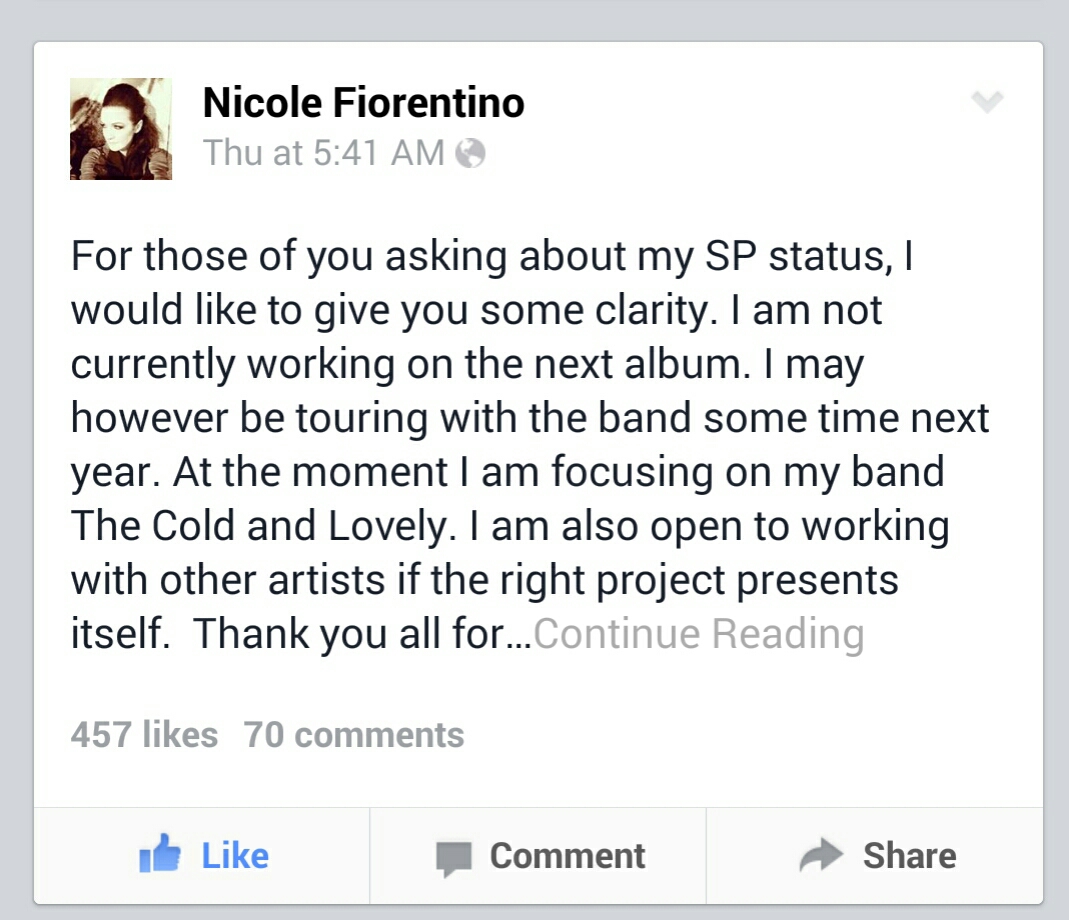Click the speech bubble comment icon

454,858
